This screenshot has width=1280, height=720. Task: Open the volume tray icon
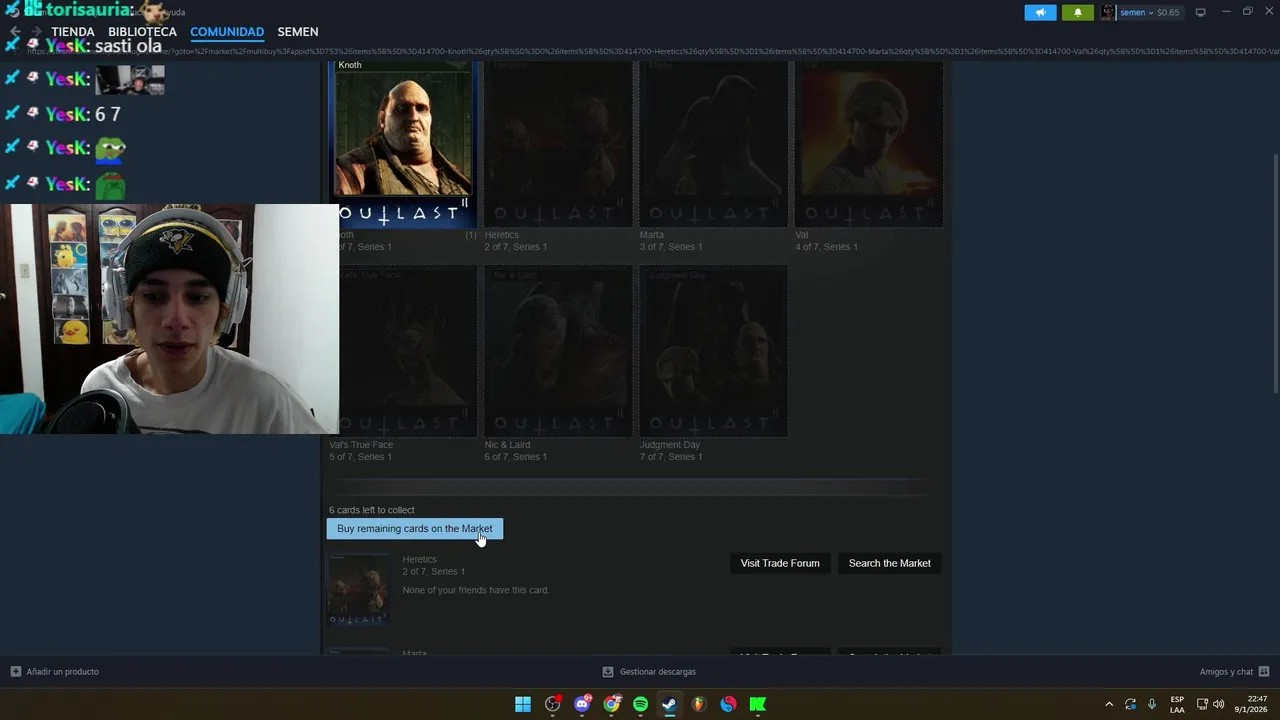coord(1218,704)
